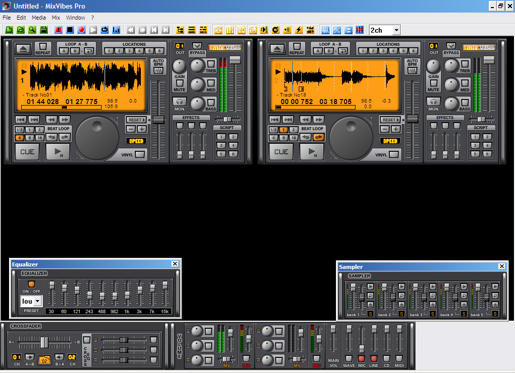Click the CUE button on right deck

click(x=281, y=152)
